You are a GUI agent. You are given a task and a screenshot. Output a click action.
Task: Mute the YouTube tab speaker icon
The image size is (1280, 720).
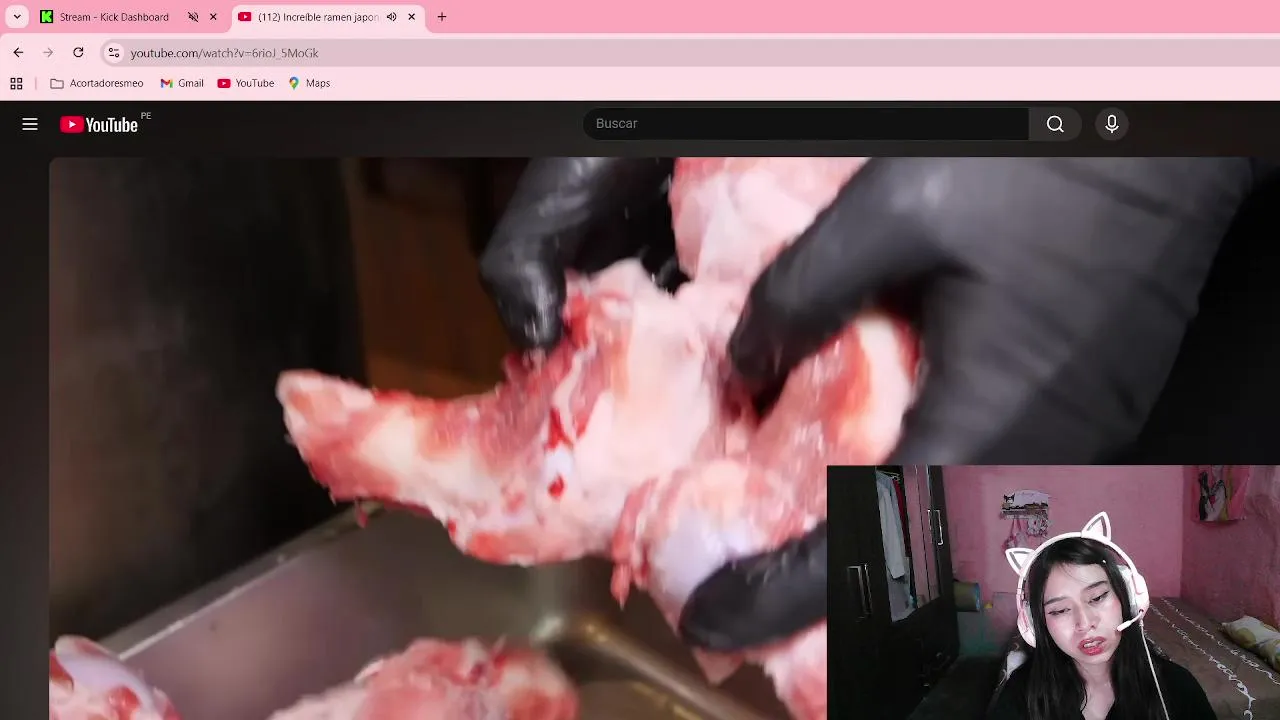click(392, 17)
